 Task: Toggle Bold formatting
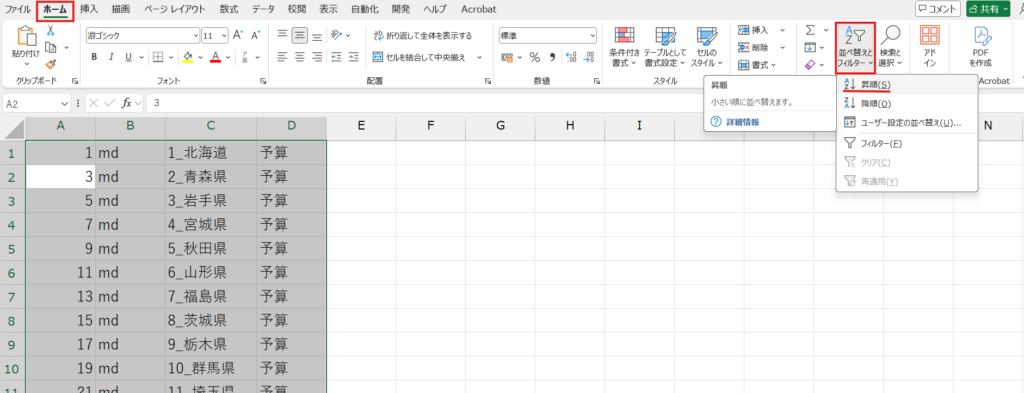[x=94, y=57]
